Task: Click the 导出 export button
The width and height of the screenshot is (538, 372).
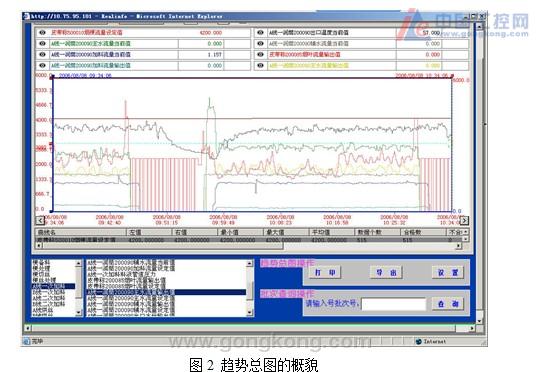Action: tap(386, 272)
